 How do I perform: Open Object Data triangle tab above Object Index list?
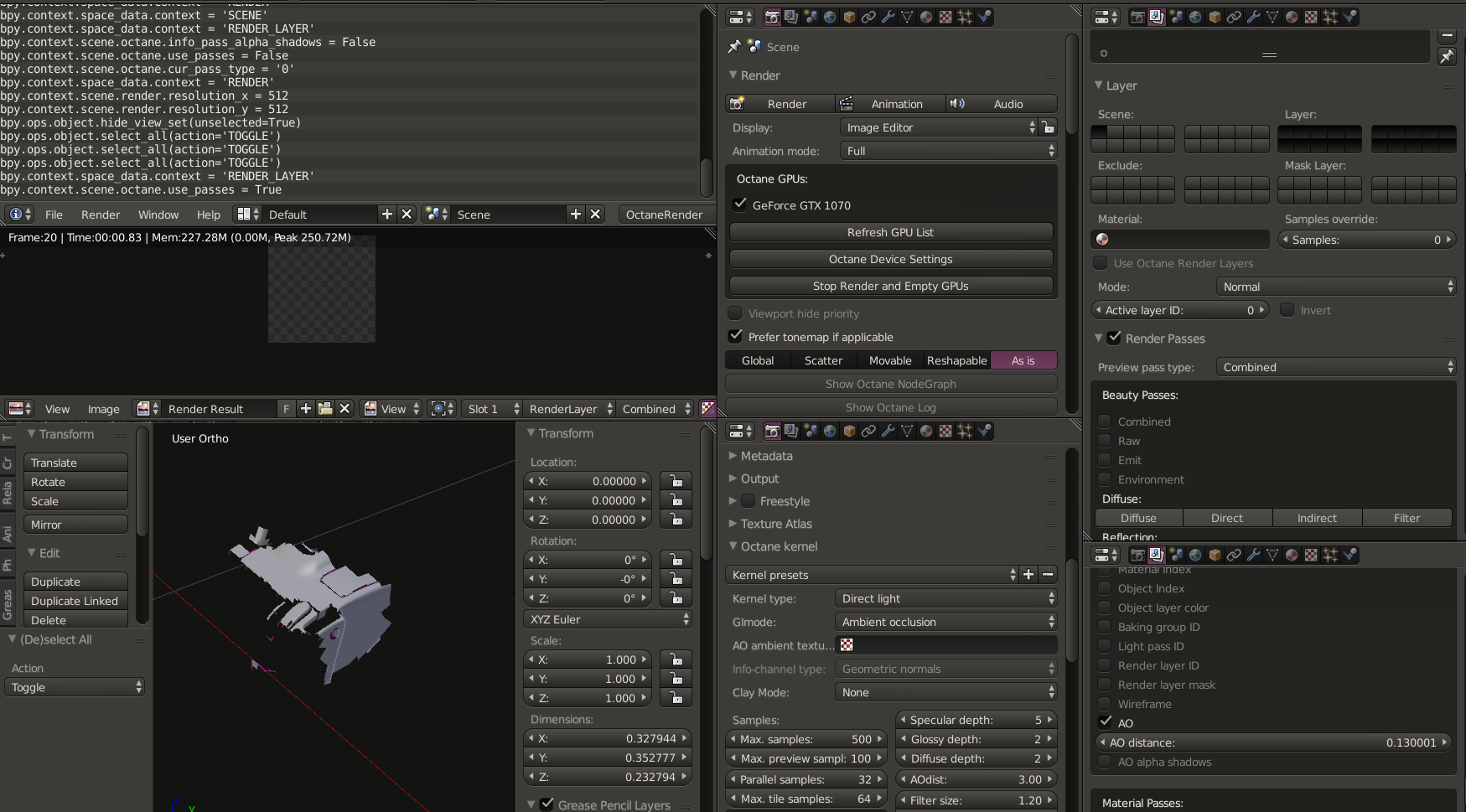(x=1272, y=555)
